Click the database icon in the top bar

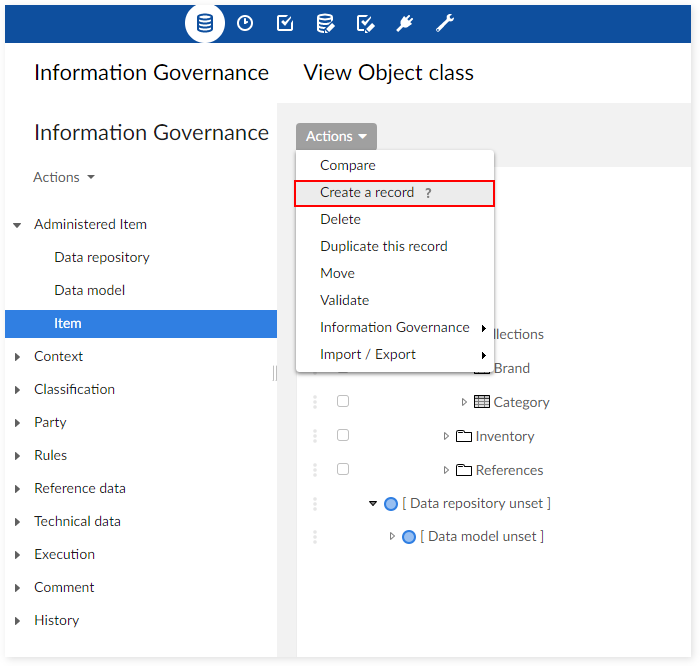tap(205, 23)
